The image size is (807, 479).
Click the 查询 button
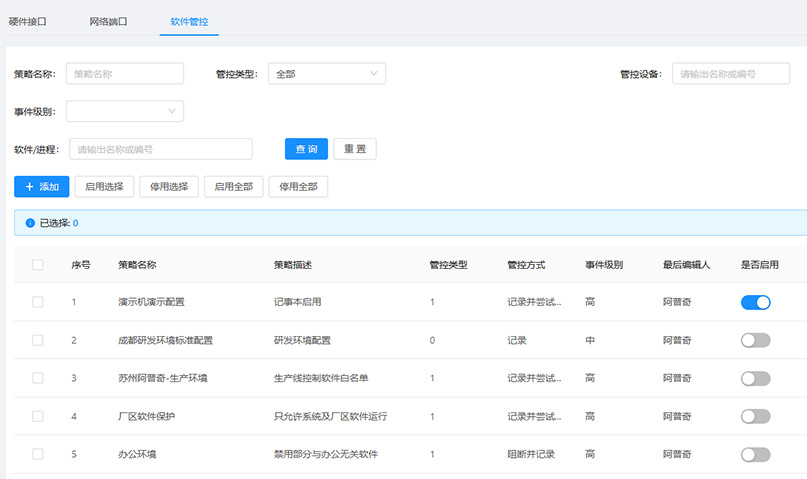point(306,149)
